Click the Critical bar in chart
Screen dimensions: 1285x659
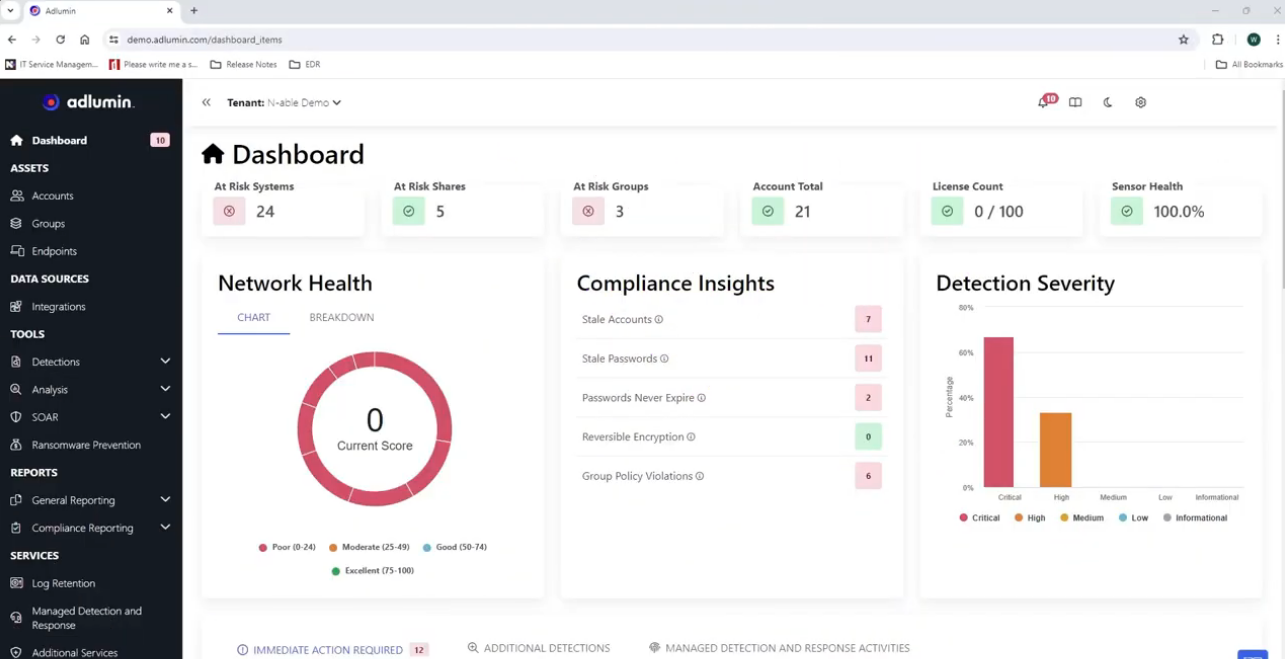tap(998, 412)
